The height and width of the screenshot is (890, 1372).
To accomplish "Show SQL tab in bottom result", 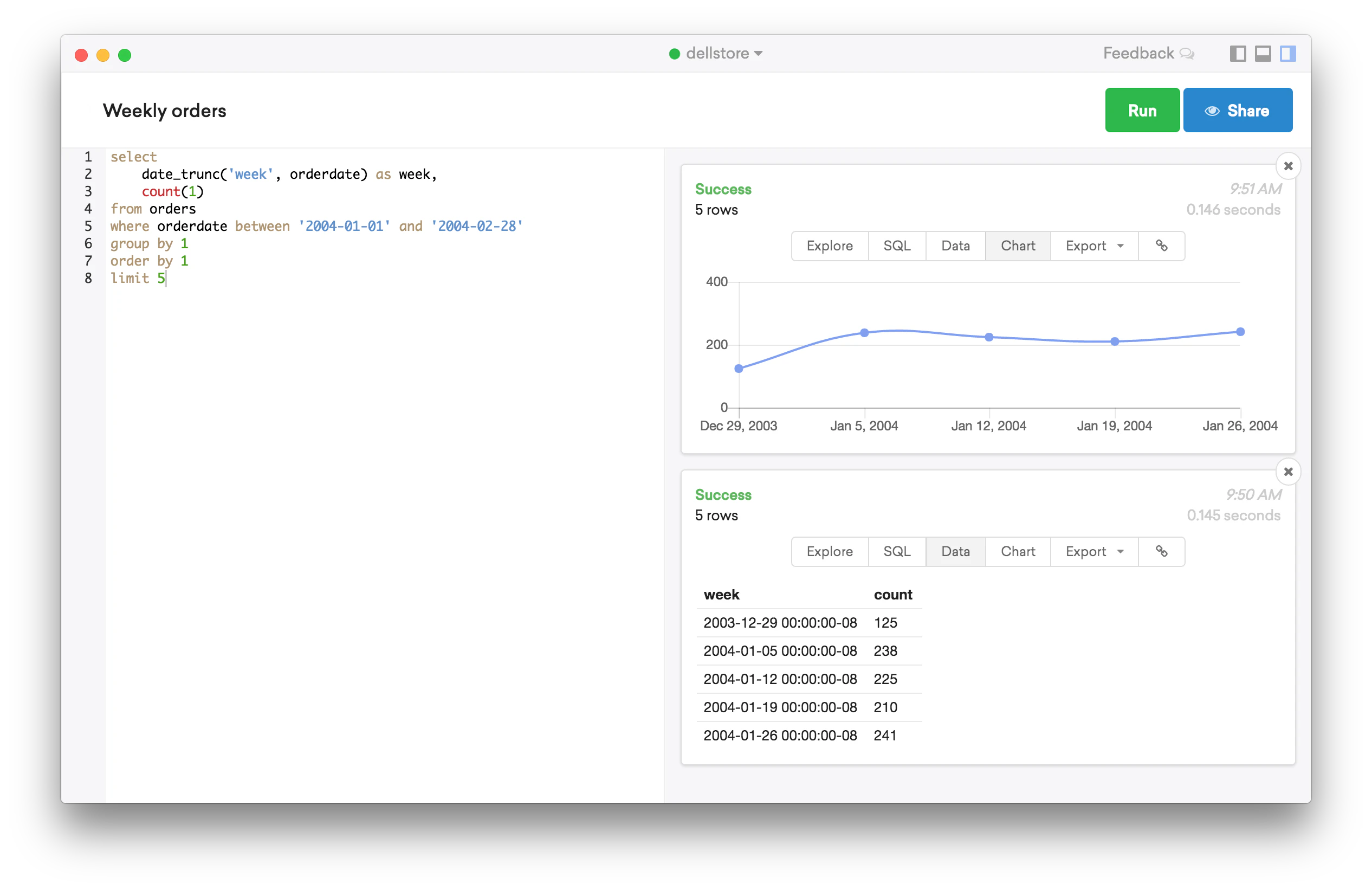I will click(x=896, y=551).
